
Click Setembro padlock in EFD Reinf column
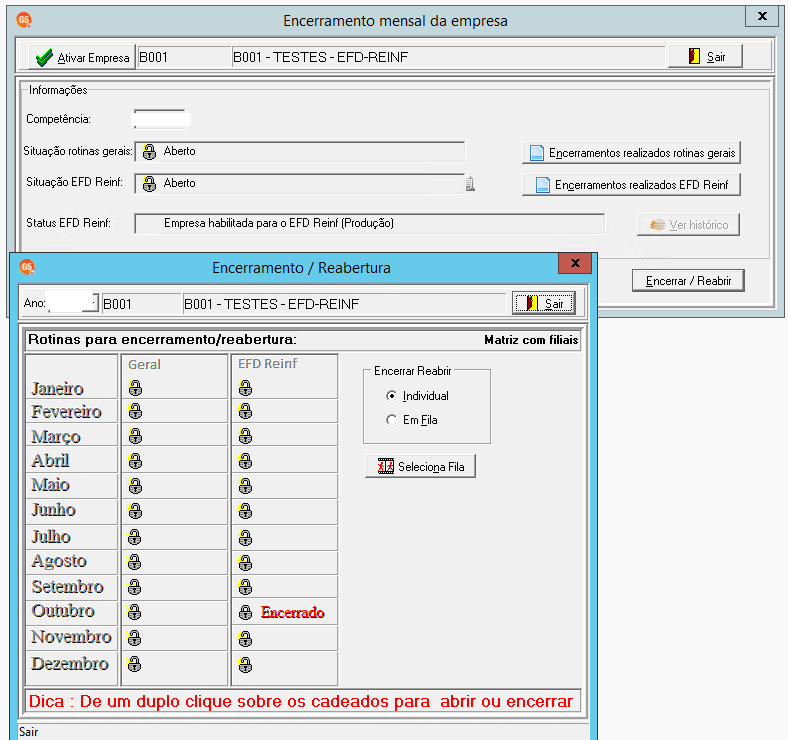click(x=245, y=587)
